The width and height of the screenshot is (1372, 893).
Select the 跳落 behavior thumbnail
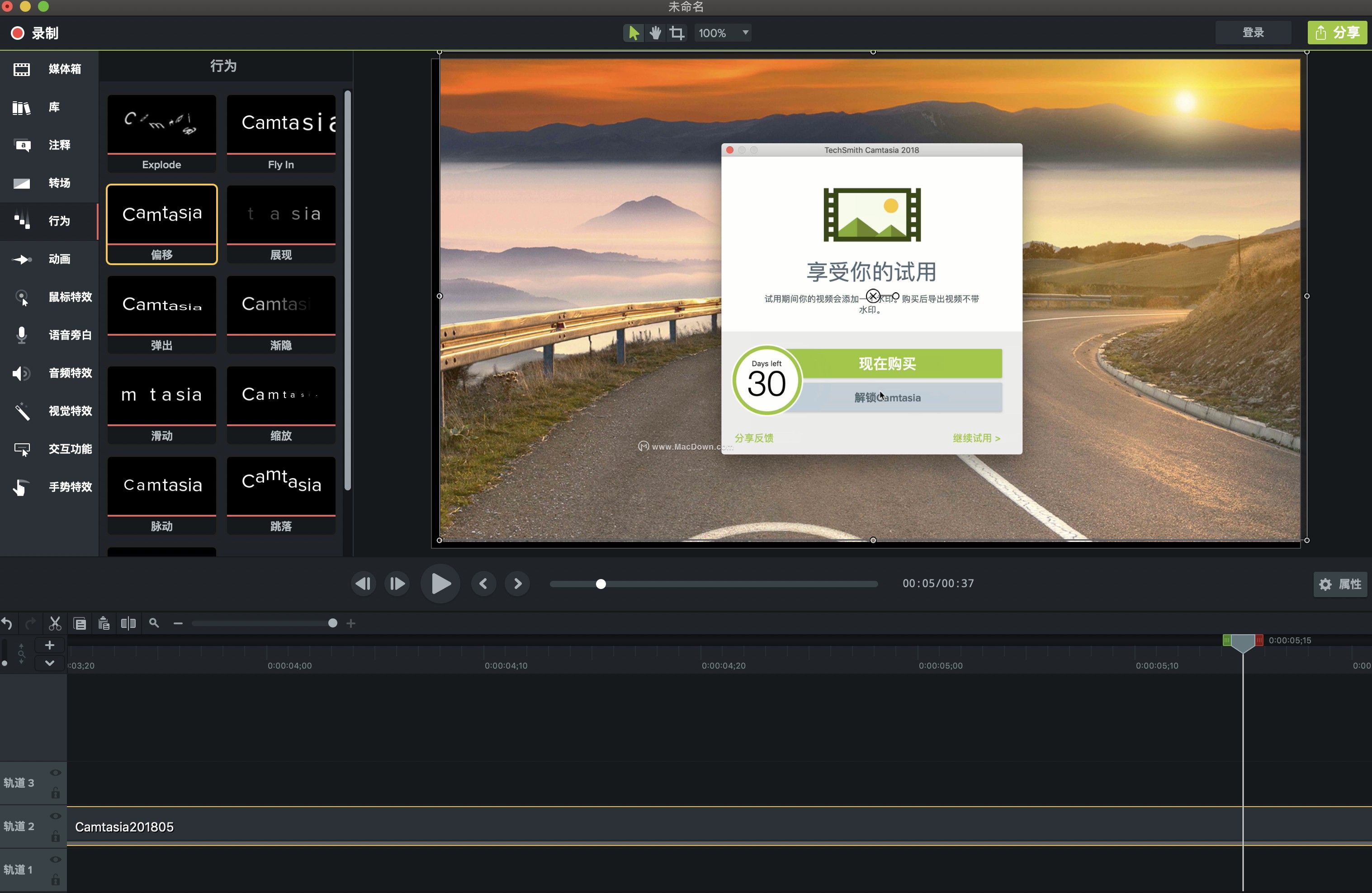pyautogui.click(x=281, y=495)
